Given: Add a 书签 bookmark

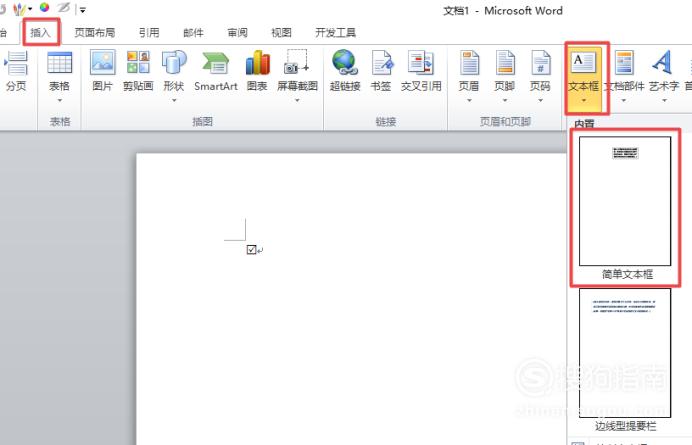Looking at the screenshot, I should [381, 71].
